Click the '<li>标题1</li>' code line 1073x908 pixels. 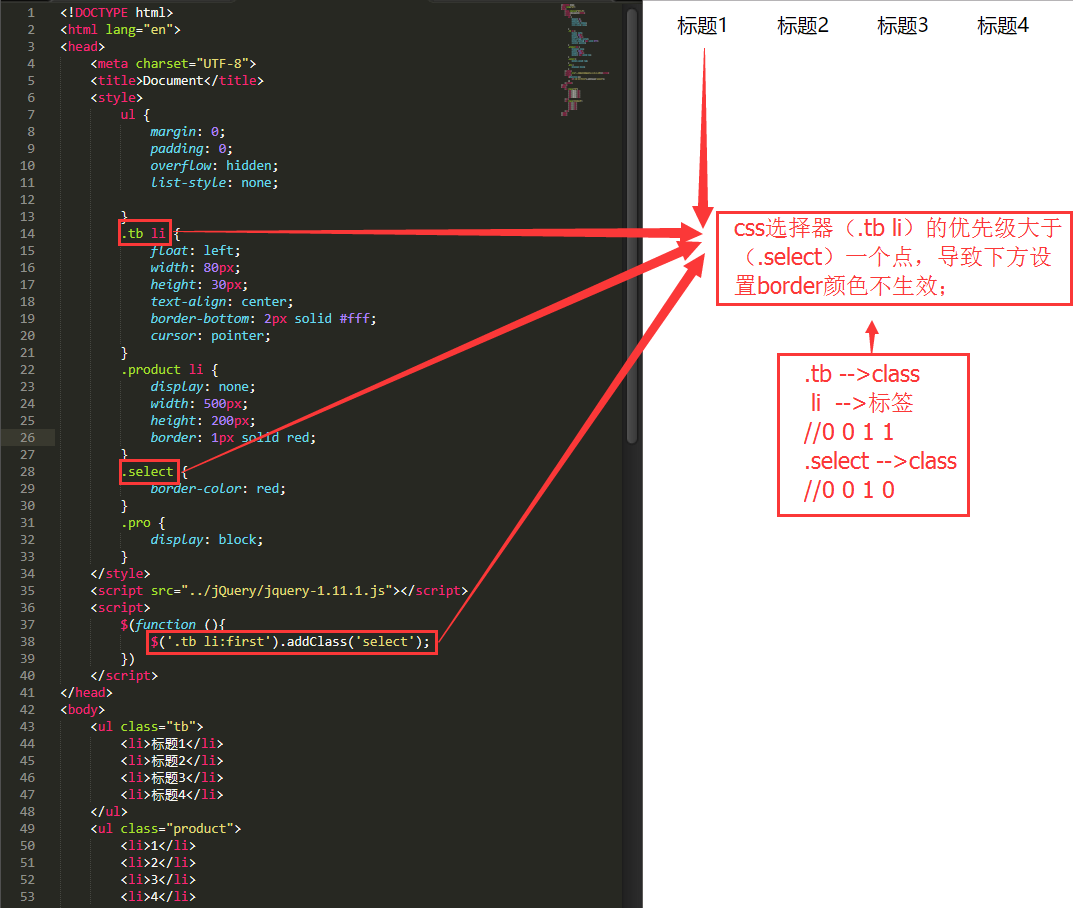(x=172, y=744)
